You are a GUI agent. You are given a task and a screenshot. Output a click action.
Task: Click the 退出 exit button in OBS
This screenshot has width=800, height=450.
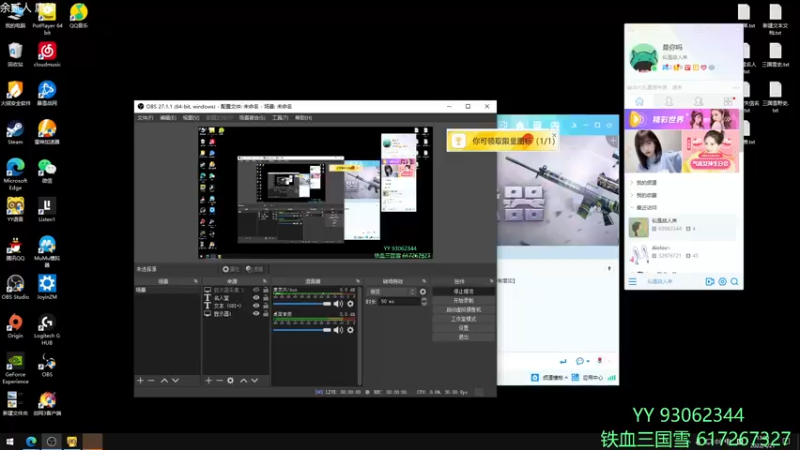(463, 337)
